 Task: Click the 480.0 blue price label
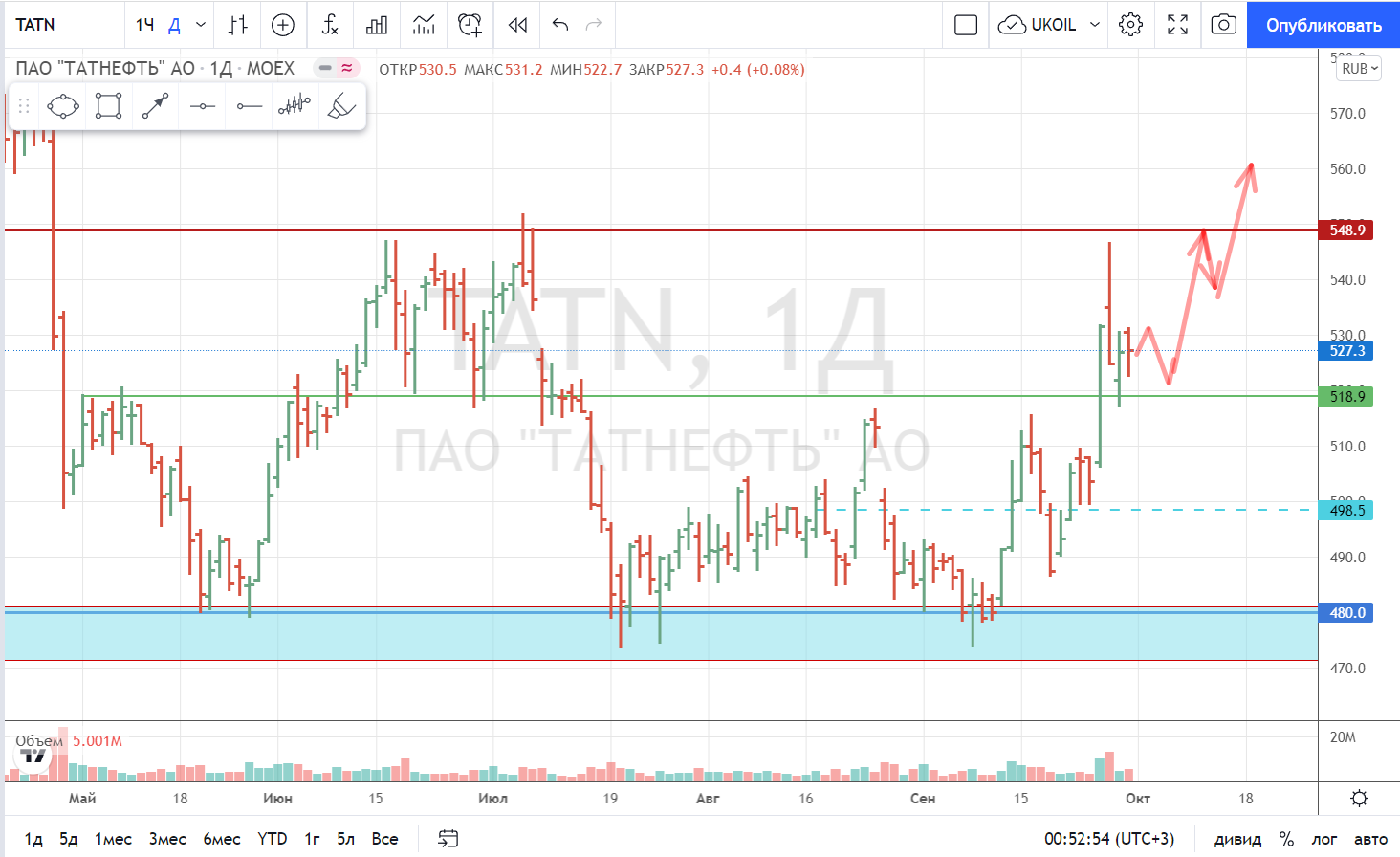click(1346, 612)
